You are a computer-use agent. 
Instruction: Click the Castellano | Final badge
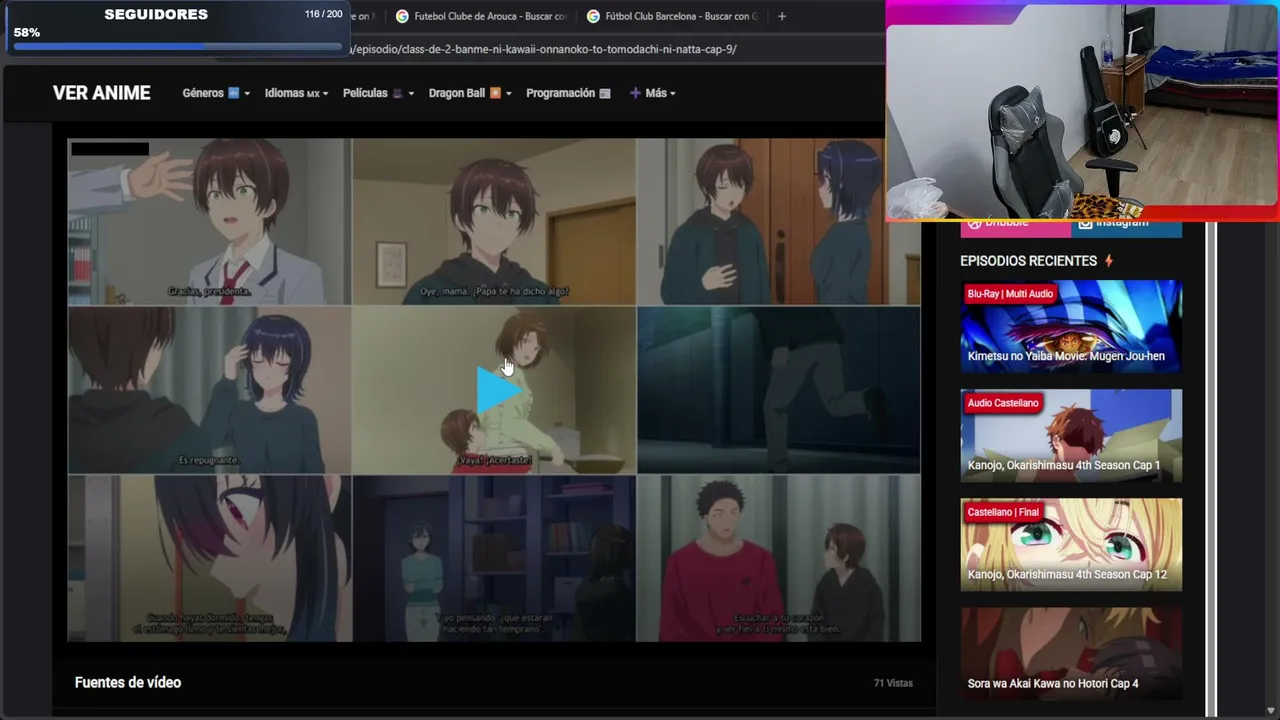tap(1003, 512)
